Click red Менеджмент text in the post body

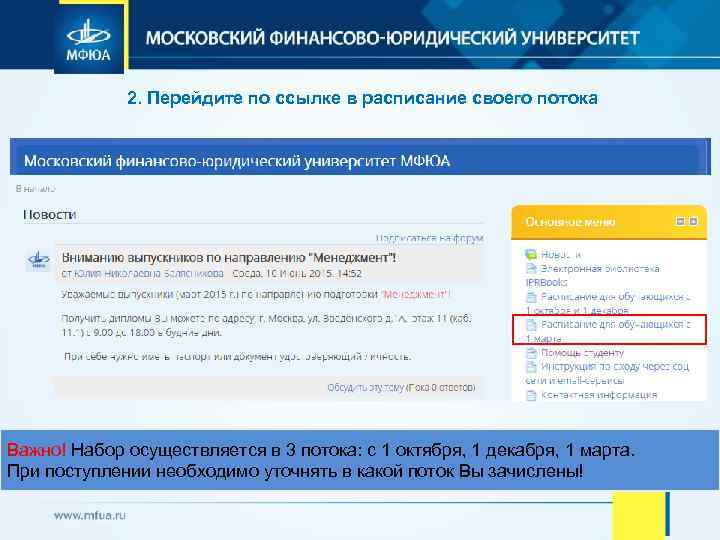[415, 294]
